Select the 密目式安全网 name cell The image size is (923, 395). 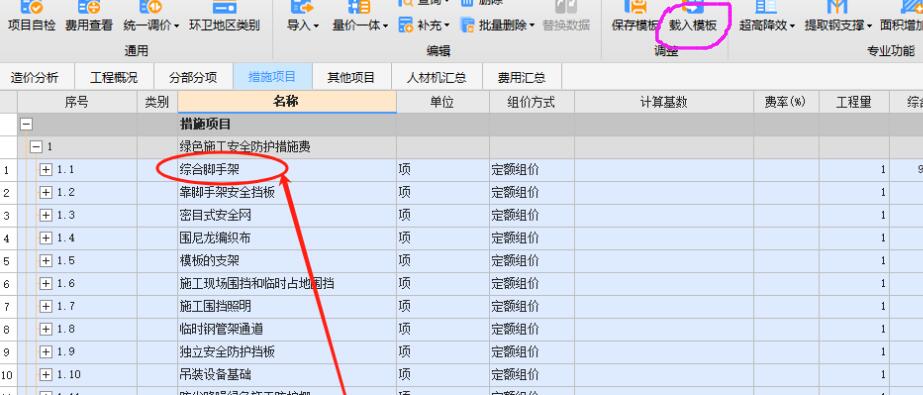tap(287, 215)
